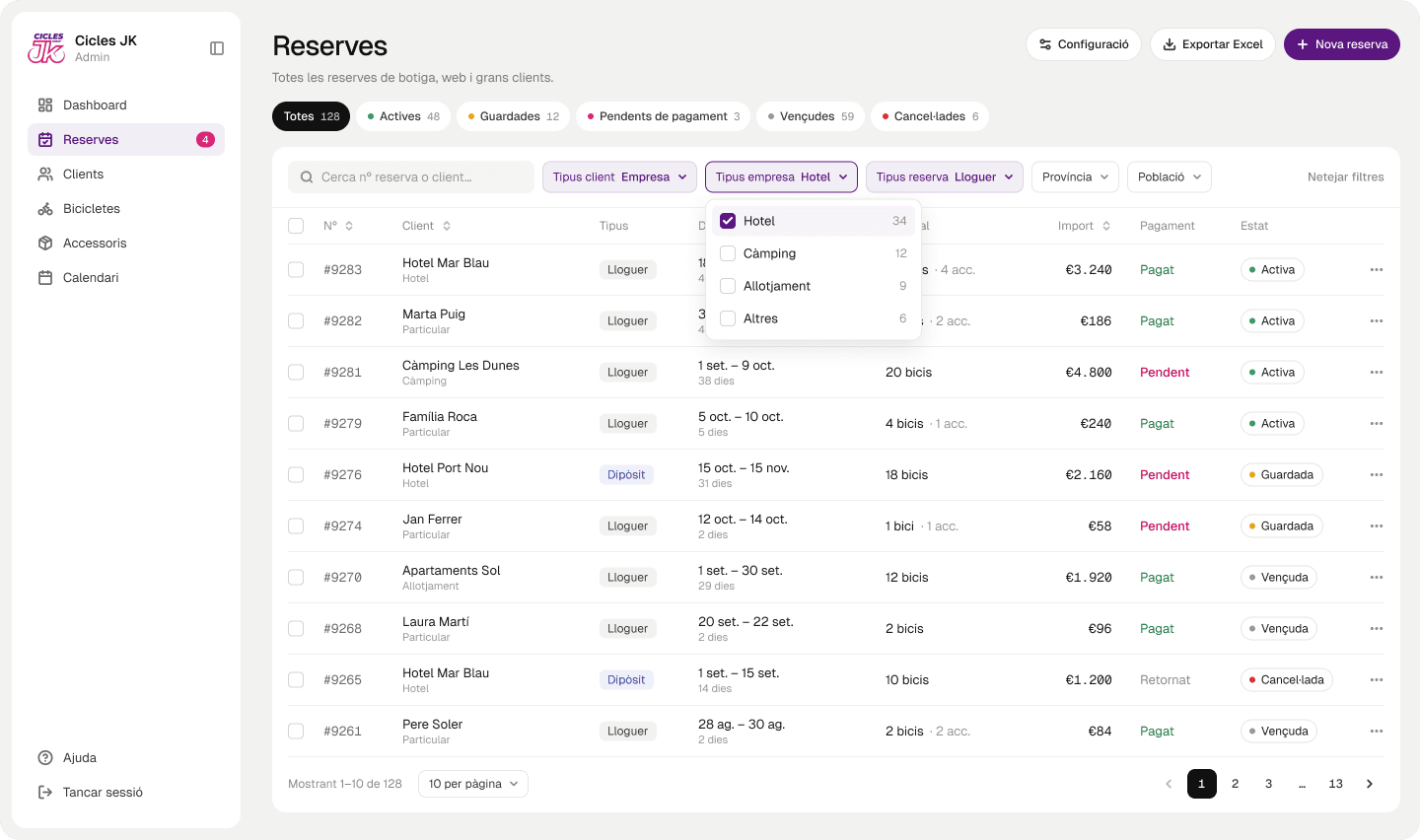Expand the Província dropdown
Viewport: 1420px width, 840px height.
pos(1075,177)
